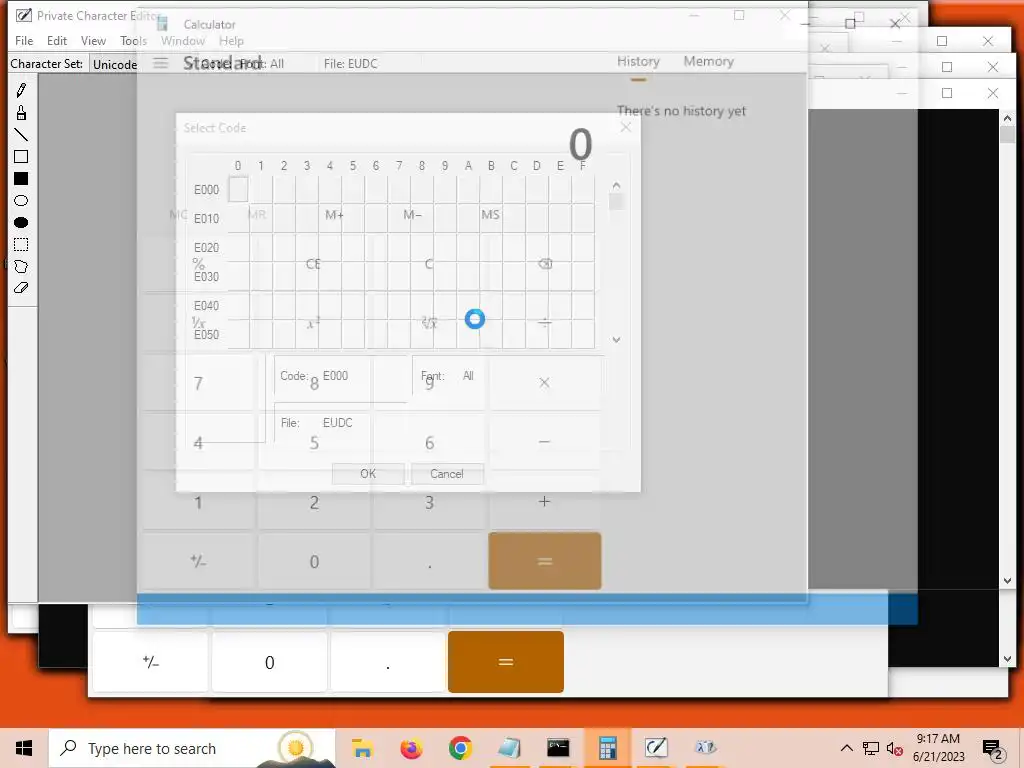
Task: Pick the Filled Rectangle tool
Action: (x=21, y=179)
